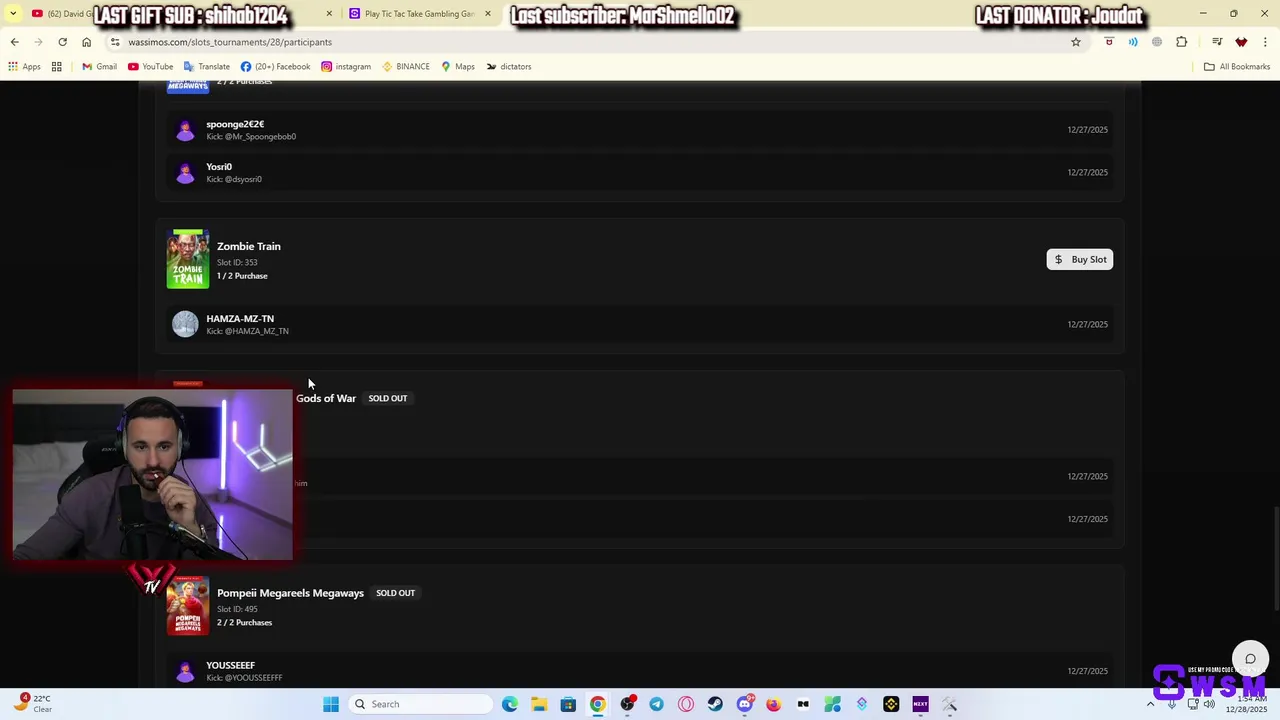Select the Pompeii Megareels Megaways title

290,593
